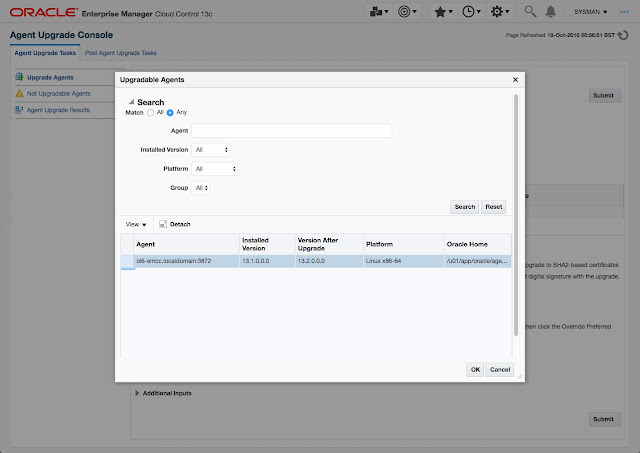640x453 pixels.
Task: Sort by Oracle Home column header
Action: (478, 244)
